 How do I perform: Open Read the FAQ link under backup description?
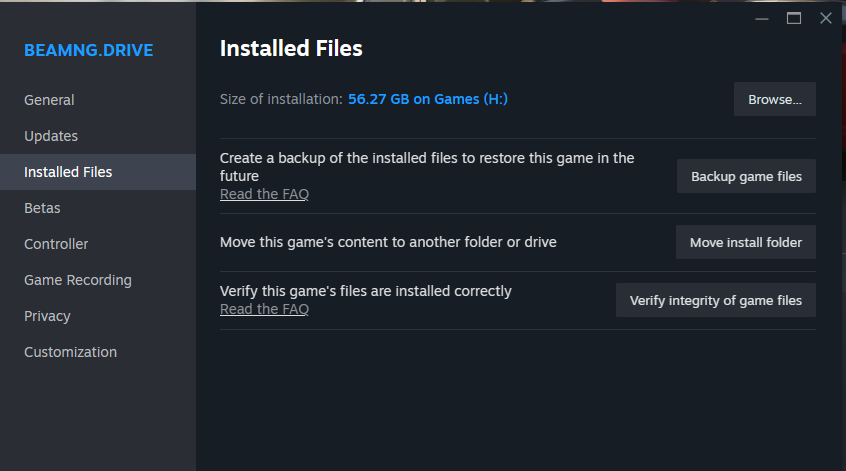click(x=264, y=194)
